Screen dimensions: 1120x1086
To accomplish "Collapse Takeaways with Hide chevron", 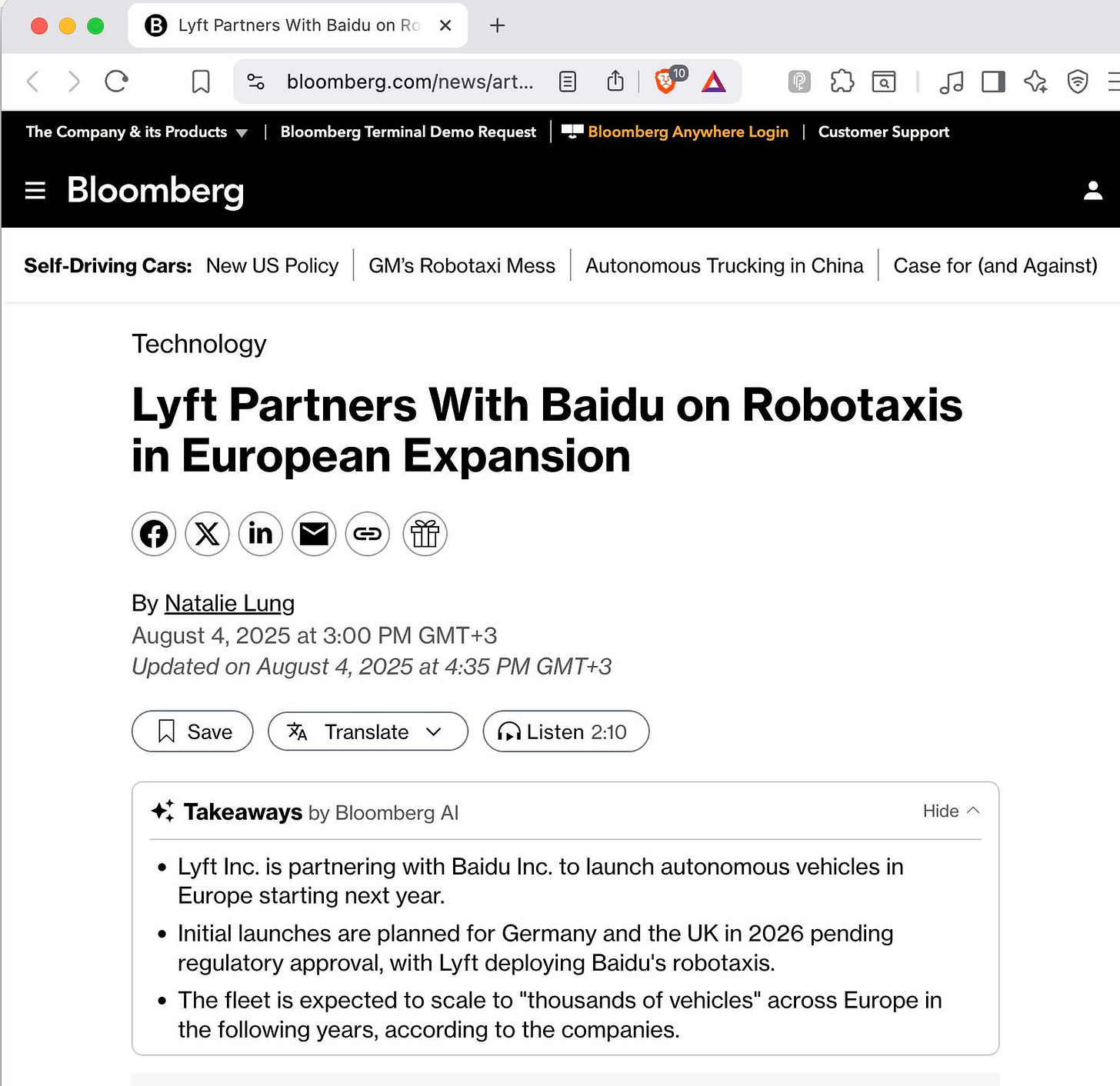I will click(x=952, y=811).
